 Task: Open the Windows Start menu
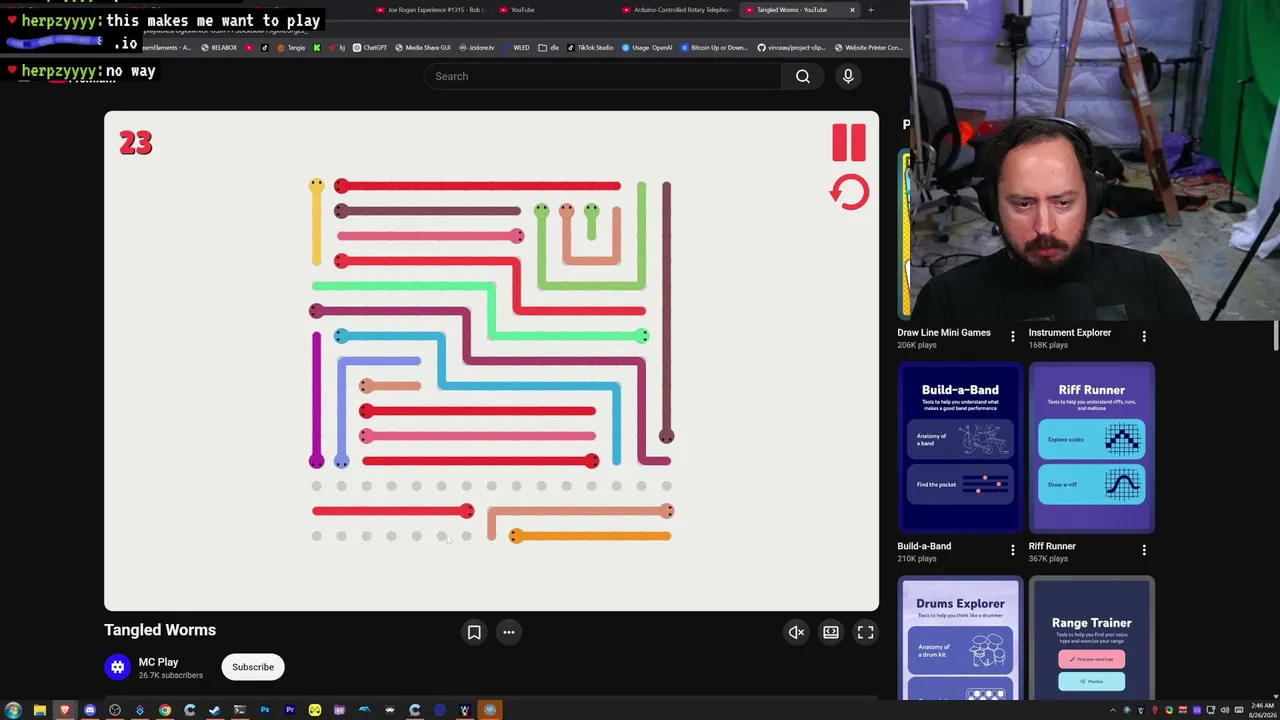(13, 710)
